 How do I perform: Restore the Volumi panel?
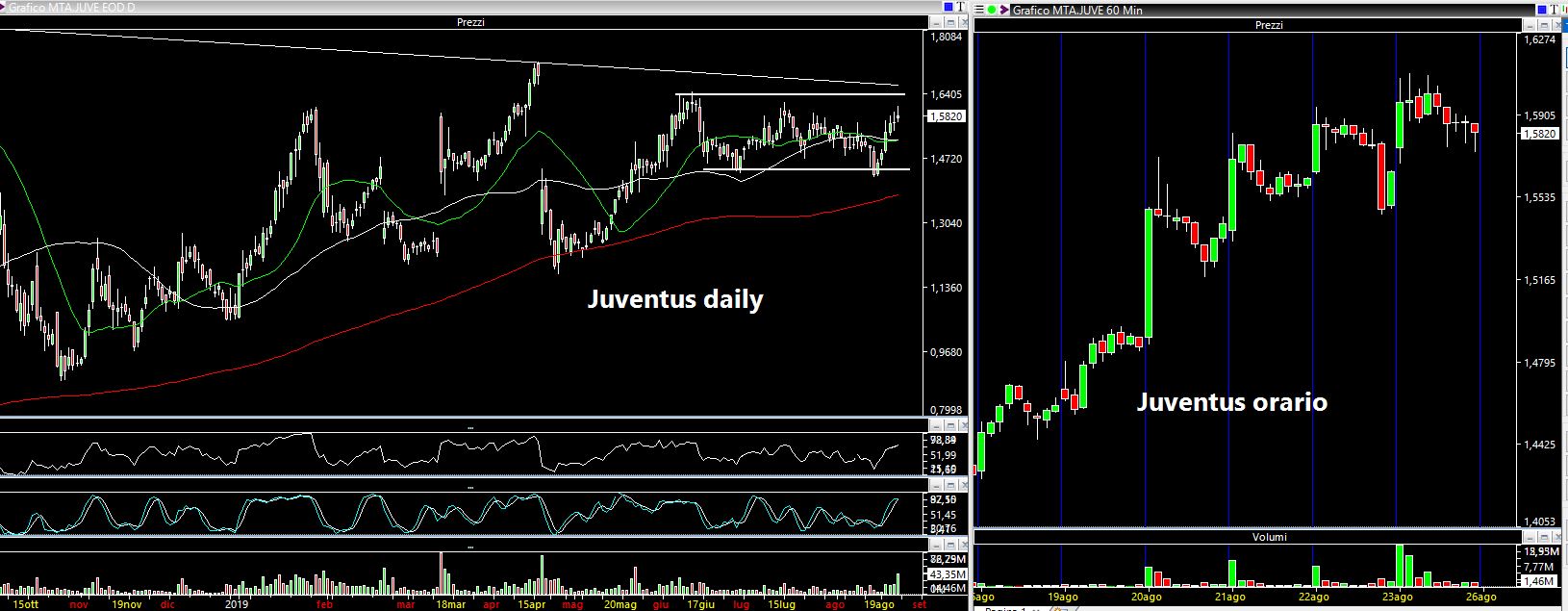click(1544, 537)
